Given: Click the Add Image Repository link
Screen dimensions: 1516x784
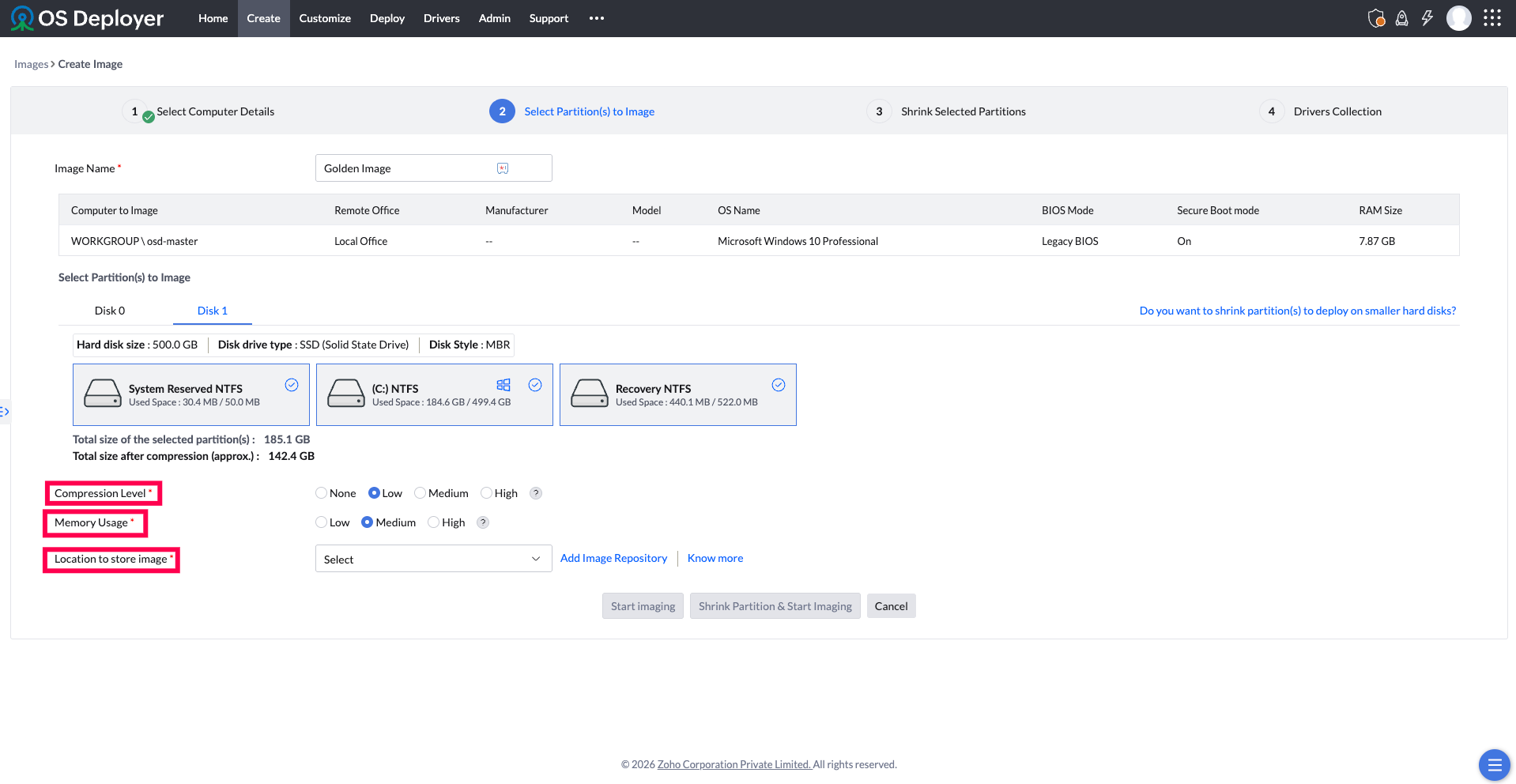Looking at the screenshot, I should click(x=613, y=558).
